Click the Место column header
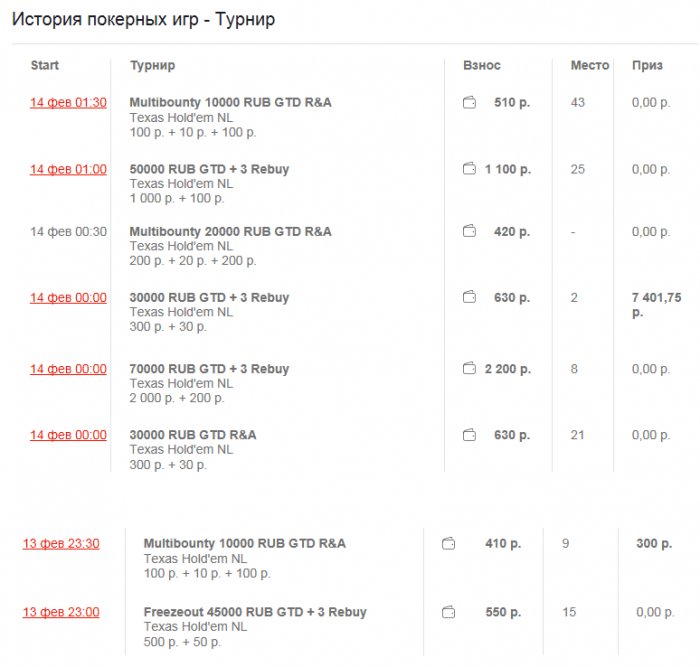This screenshot has width=700, height=667. [590, 66]
